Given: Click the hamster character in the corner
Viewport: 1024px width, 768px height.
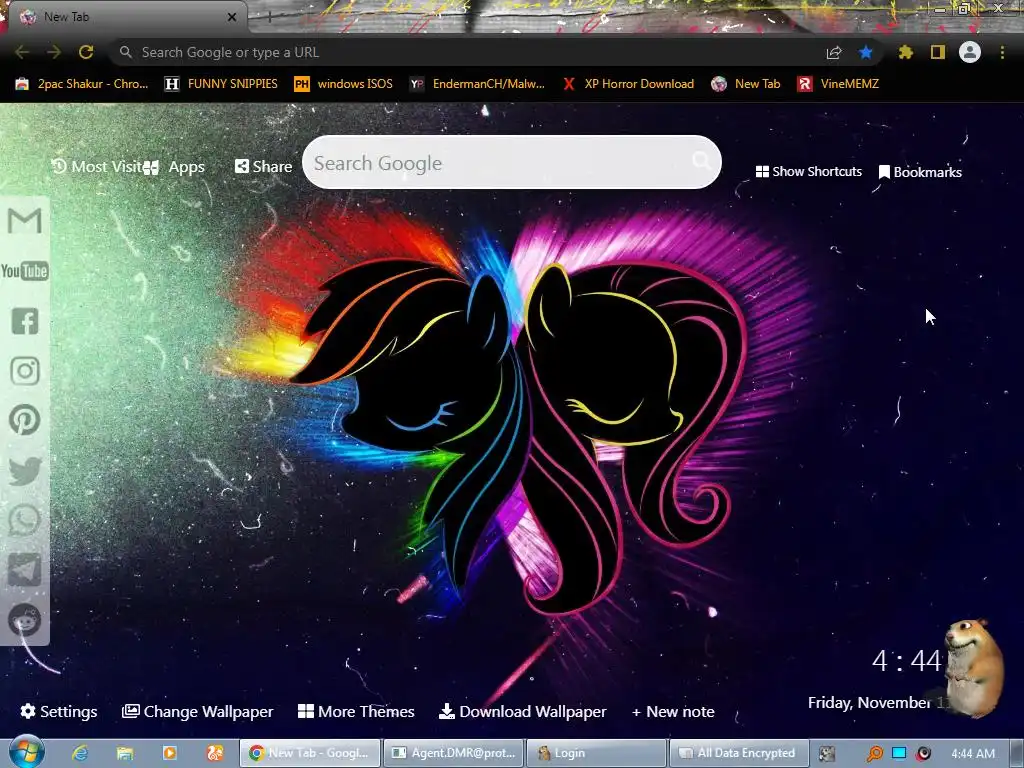Looking at the screenshot, I should point(974,667).
